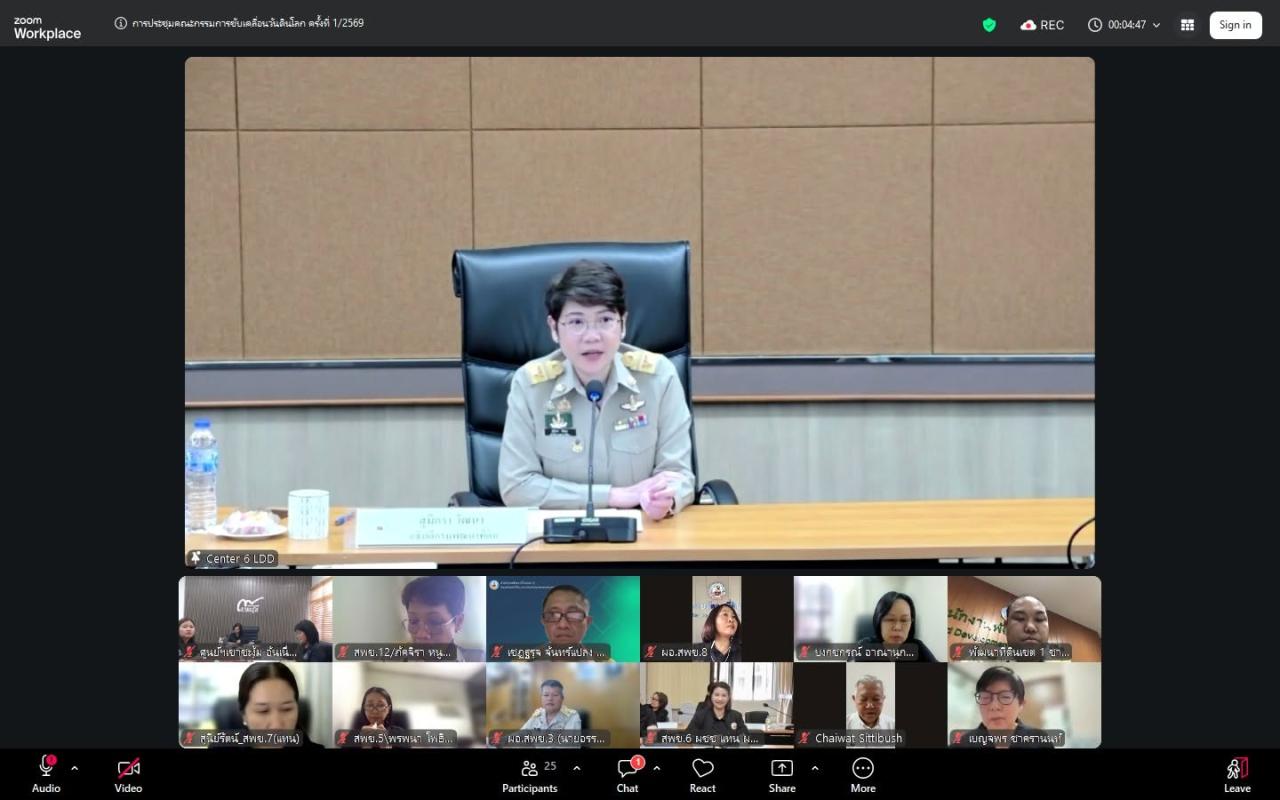Select the ผอ.สพข.3 participant thumbnail

[x=563, y=705]
